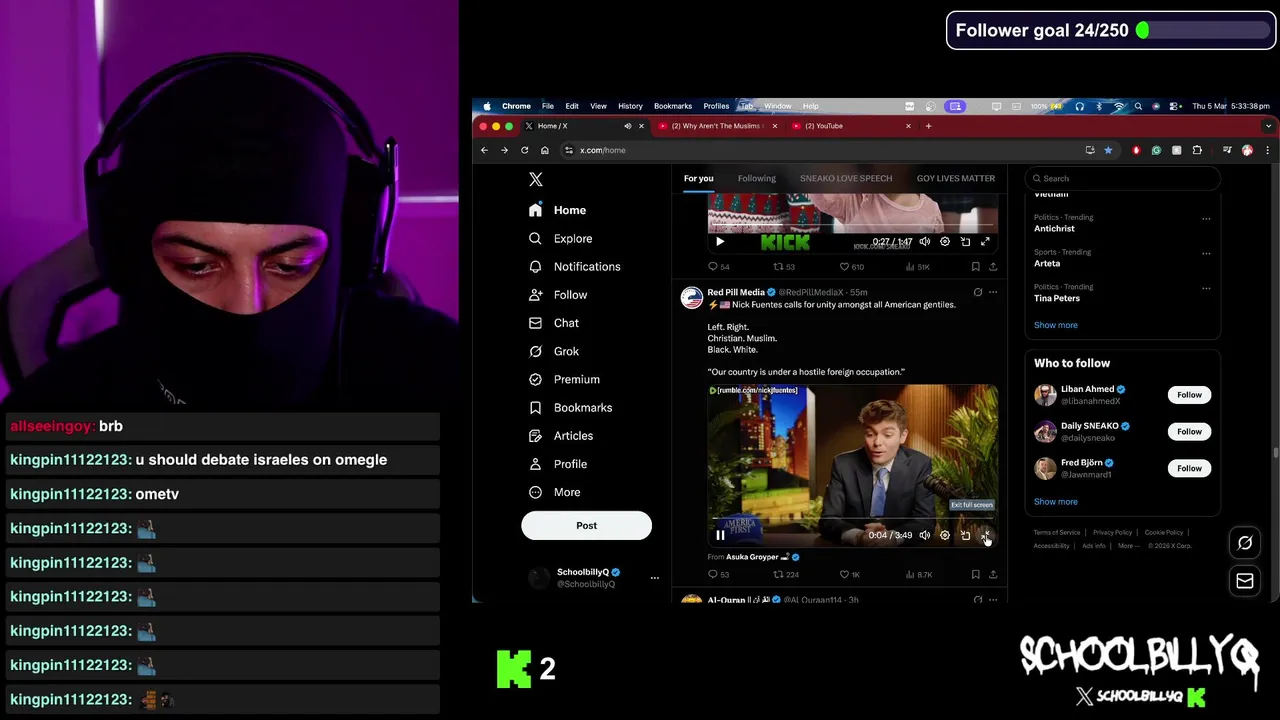
Task: Open Explore in the X sidebar
Action: click(x=560, y=238)
